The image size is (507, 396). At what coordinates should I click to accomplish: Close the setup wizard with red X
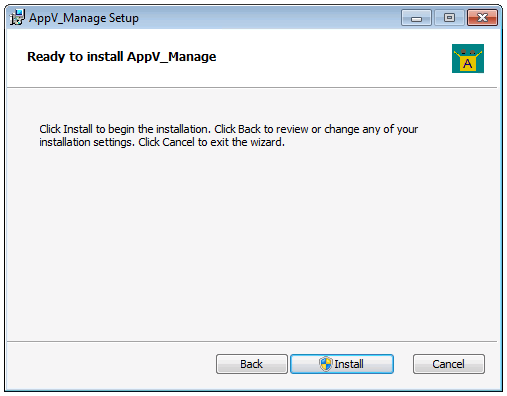tap(482, 18)
